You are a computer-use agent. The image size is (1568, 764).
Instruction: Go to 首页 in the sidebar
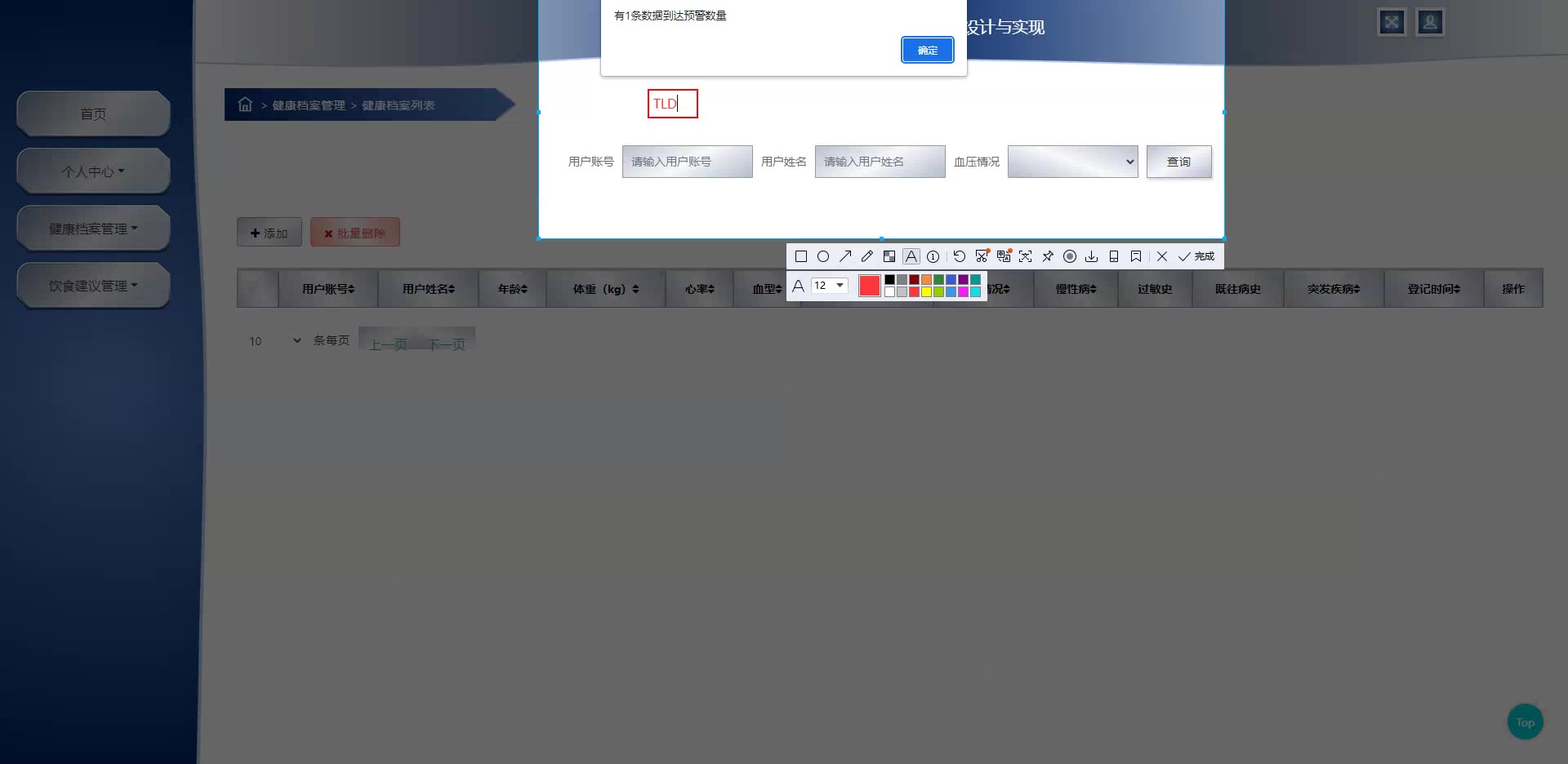click(93, 114)
